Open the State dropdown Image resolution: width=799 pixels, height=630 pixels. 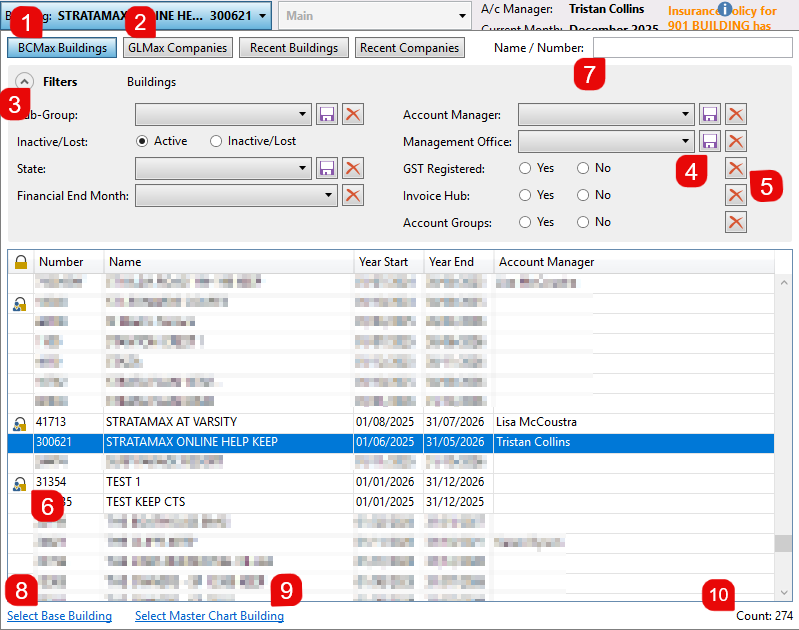coord(223,168)
